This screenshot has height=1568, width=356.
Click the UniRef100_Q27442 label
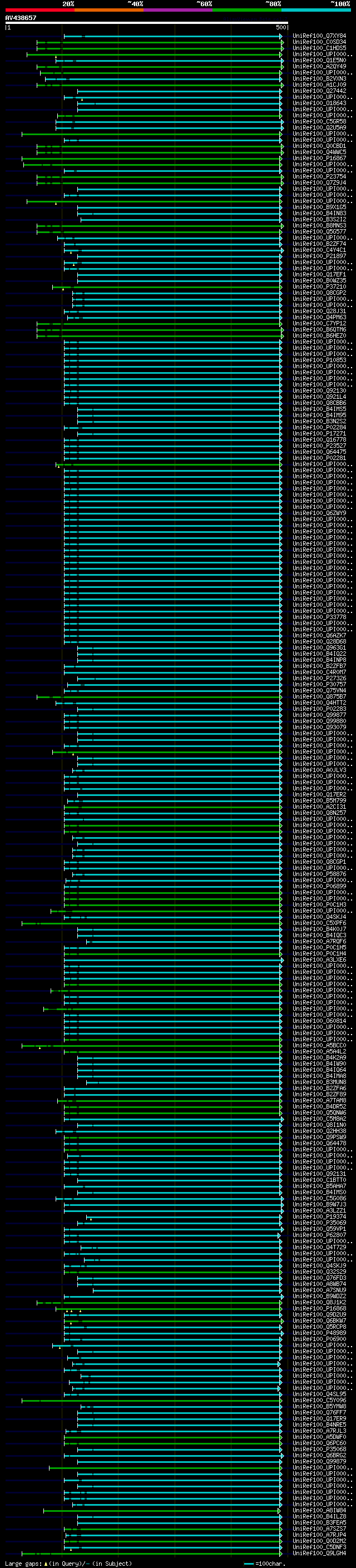pyautogui.click(x=319, y=91)
